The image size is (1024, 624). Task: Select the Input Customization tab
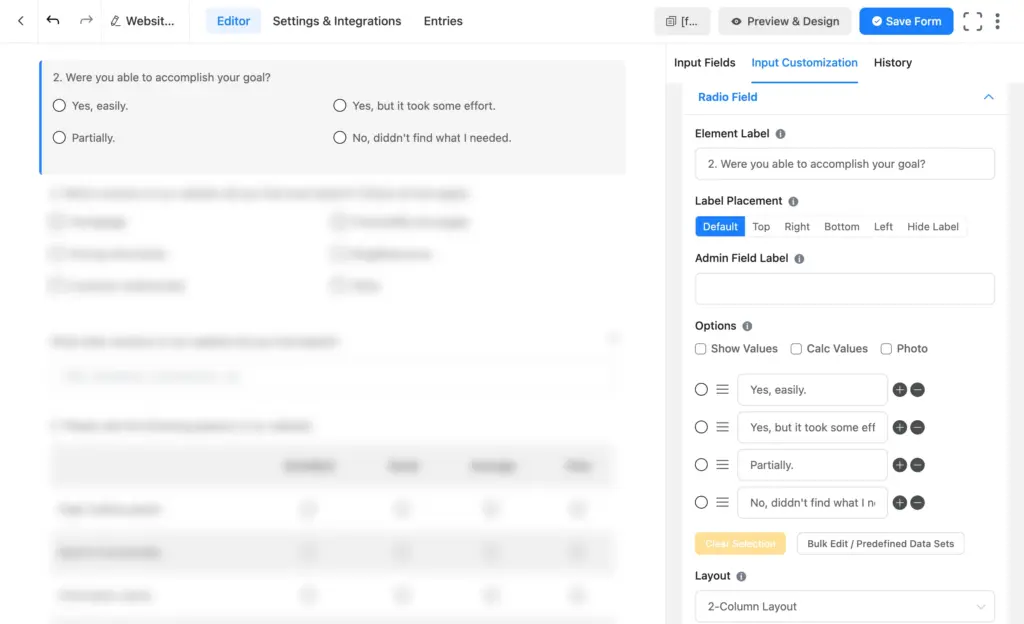[804, 63]
